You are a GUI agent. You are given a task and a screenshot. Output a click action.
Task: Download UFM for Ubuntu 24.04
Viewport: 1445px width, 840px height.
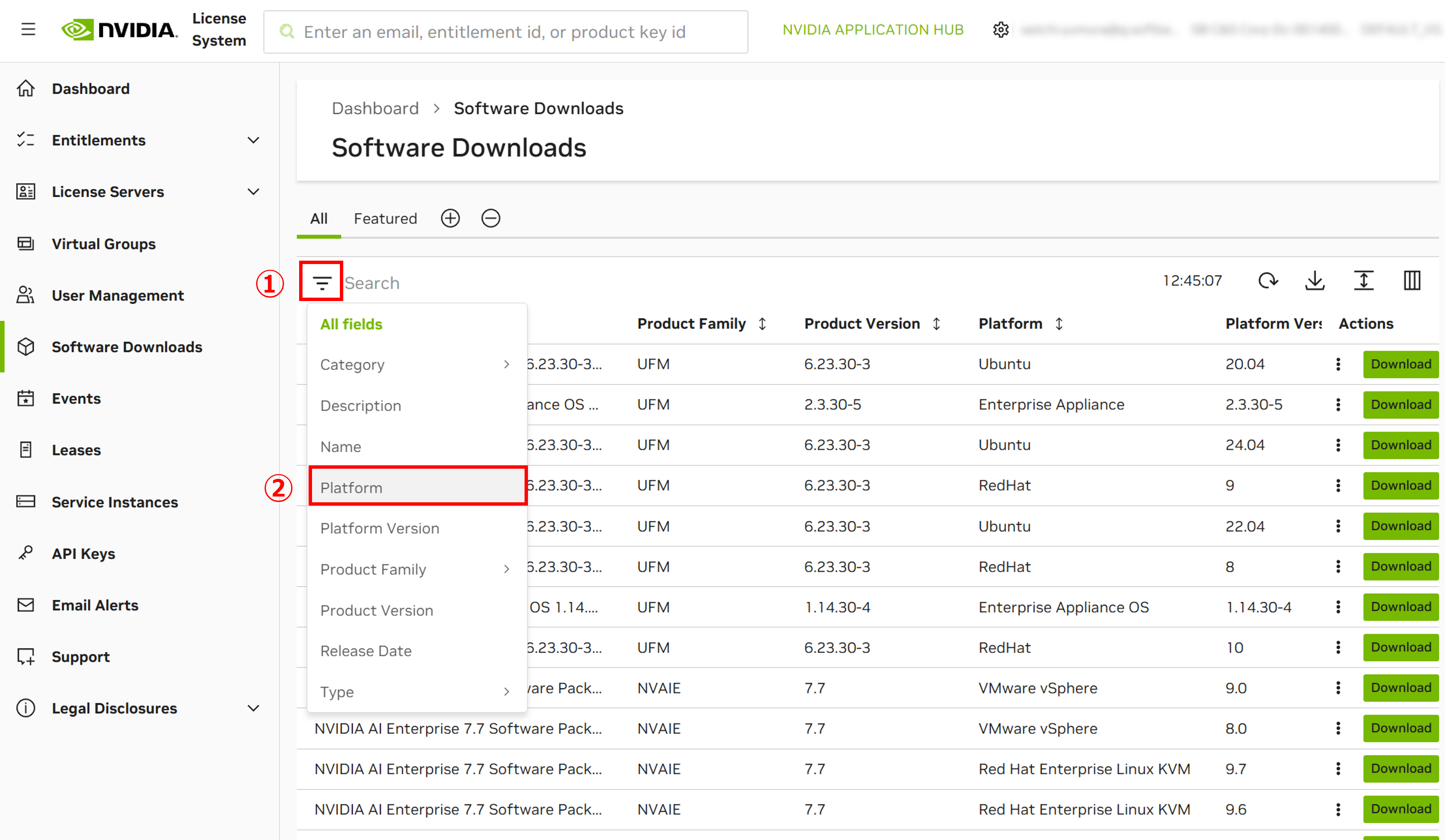1400,445
